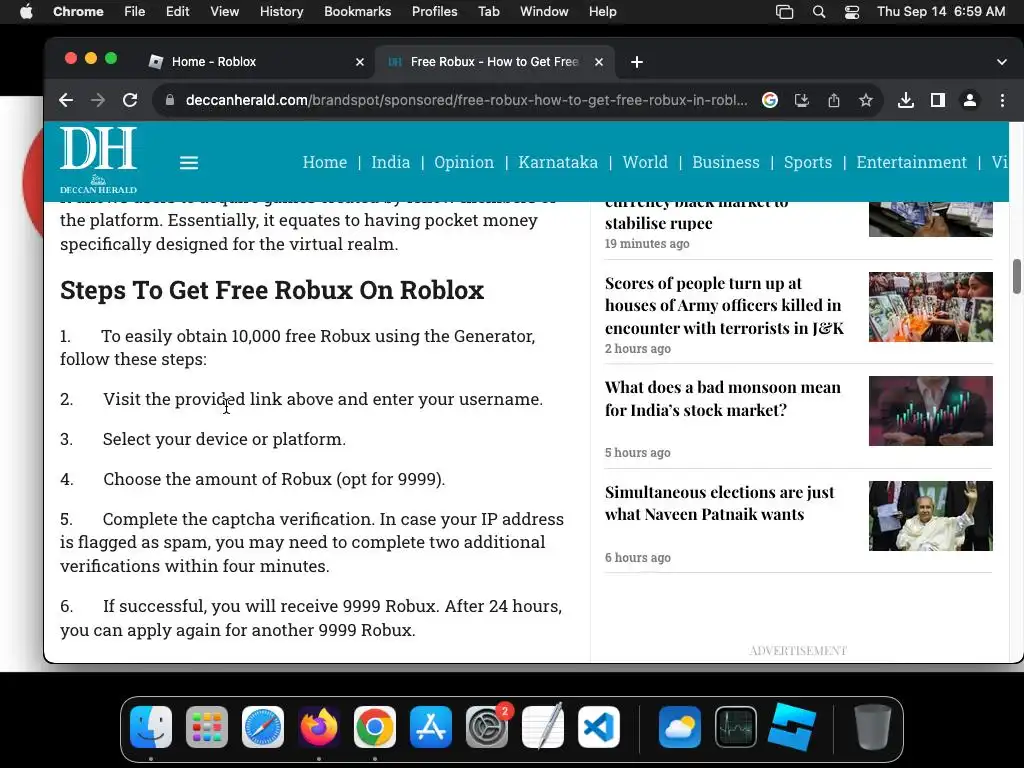Open the Chrome profile icon
1024x768 pixels.
tap(970, 100)
